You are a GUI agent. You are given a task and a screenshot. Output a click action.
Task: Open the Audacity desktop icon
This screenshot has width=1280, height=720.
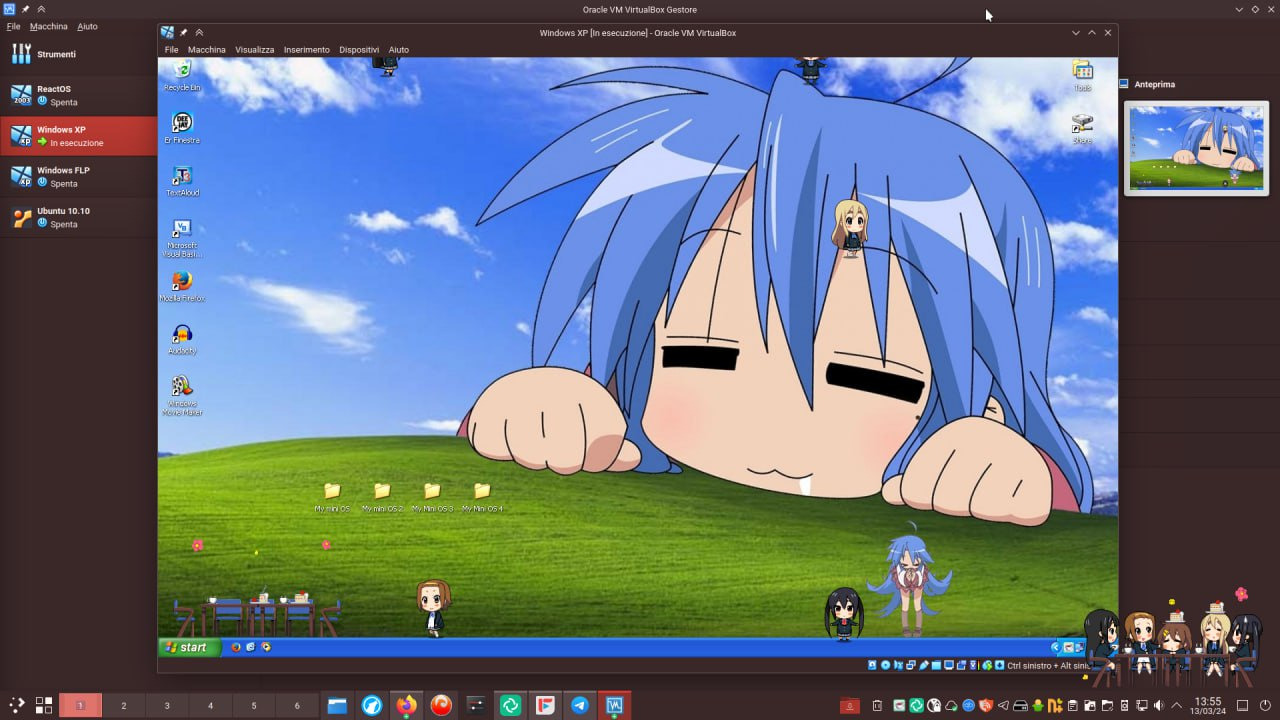[182, 335]
